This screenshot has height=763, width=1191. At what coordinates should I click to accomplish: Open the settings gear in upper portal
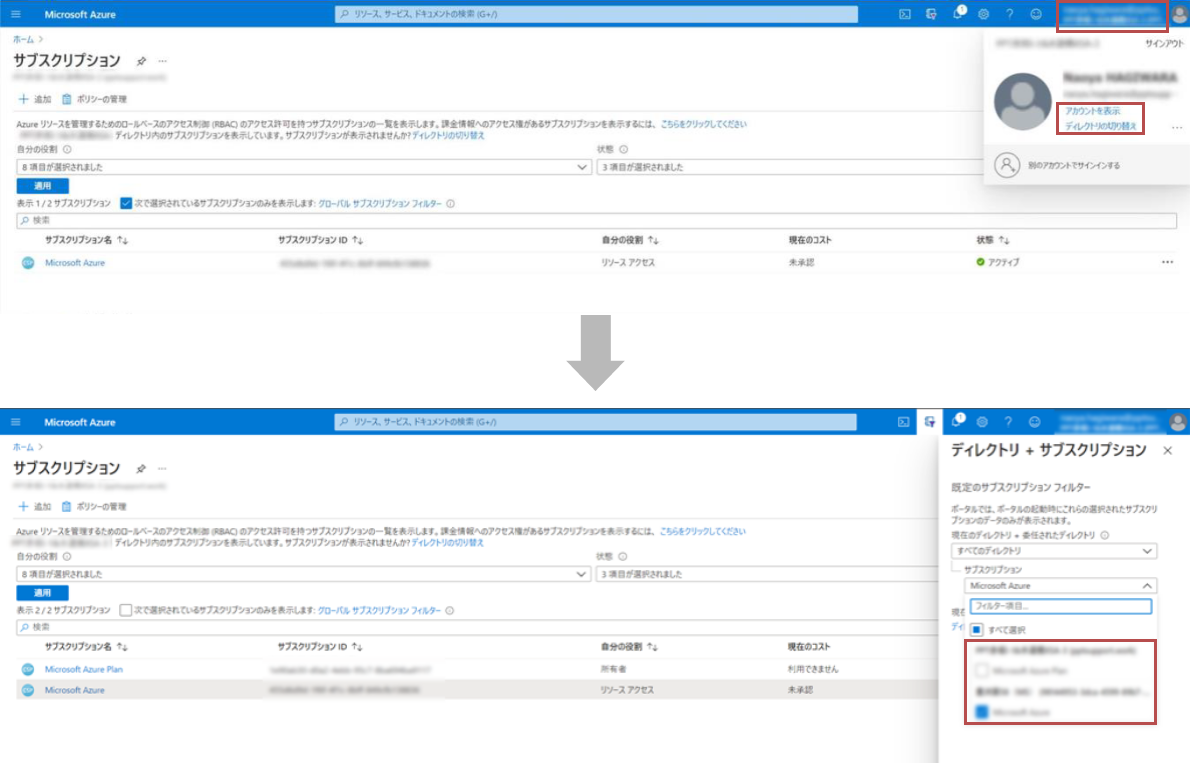[984, 14]
